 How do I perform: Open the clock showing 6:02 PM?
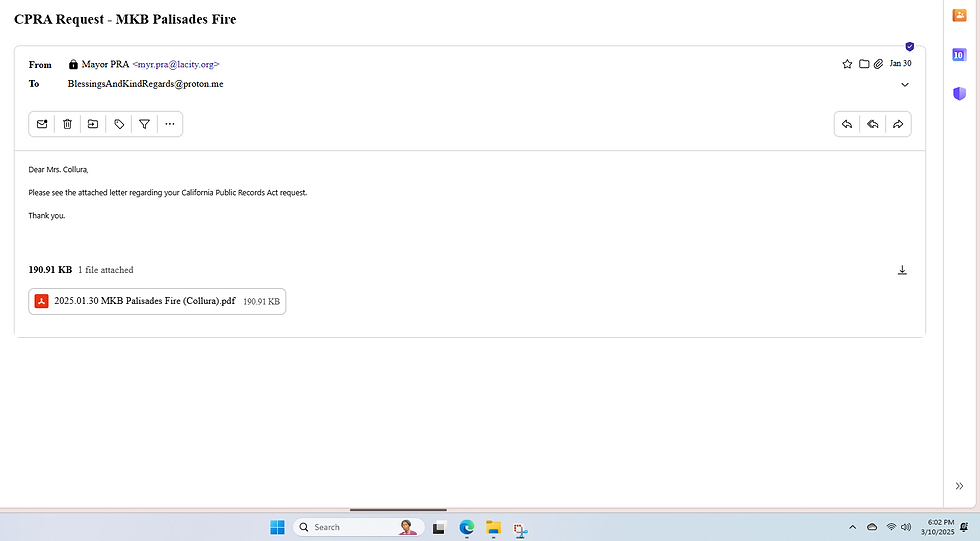click(938, 527)
